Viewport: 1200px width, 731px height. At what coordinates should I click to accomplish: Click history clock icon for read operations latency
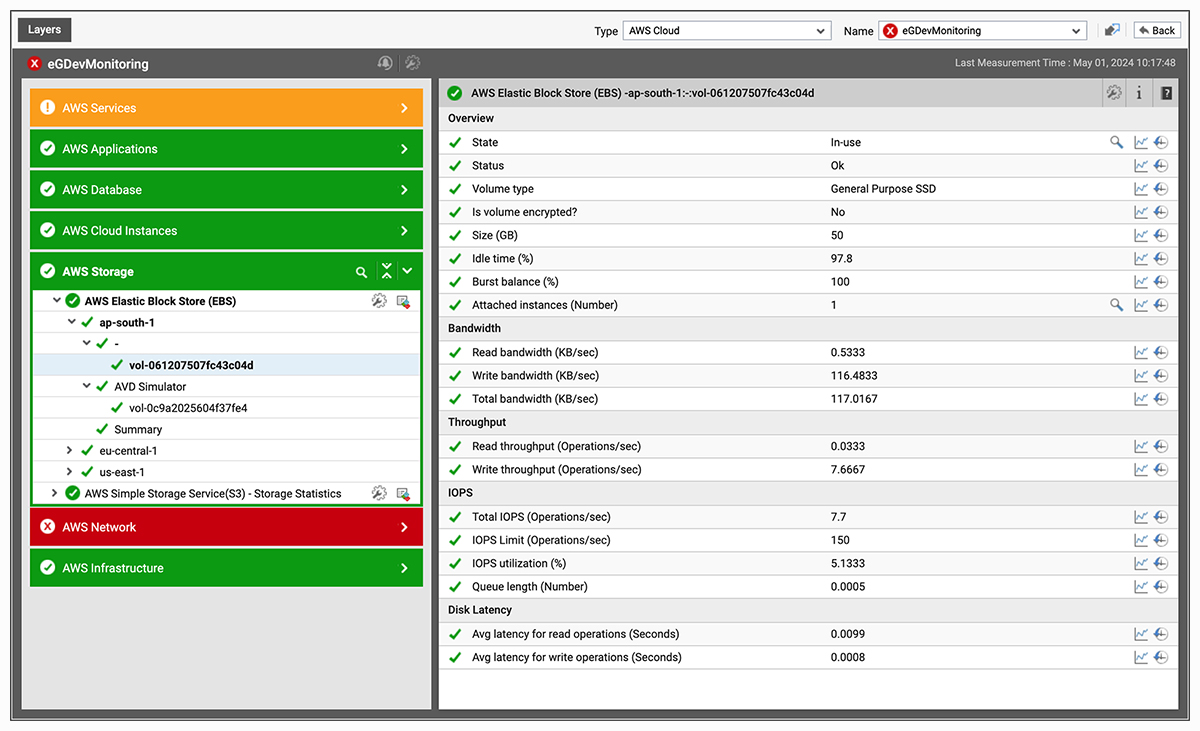pyautogui.click(x=1161, y=634)
